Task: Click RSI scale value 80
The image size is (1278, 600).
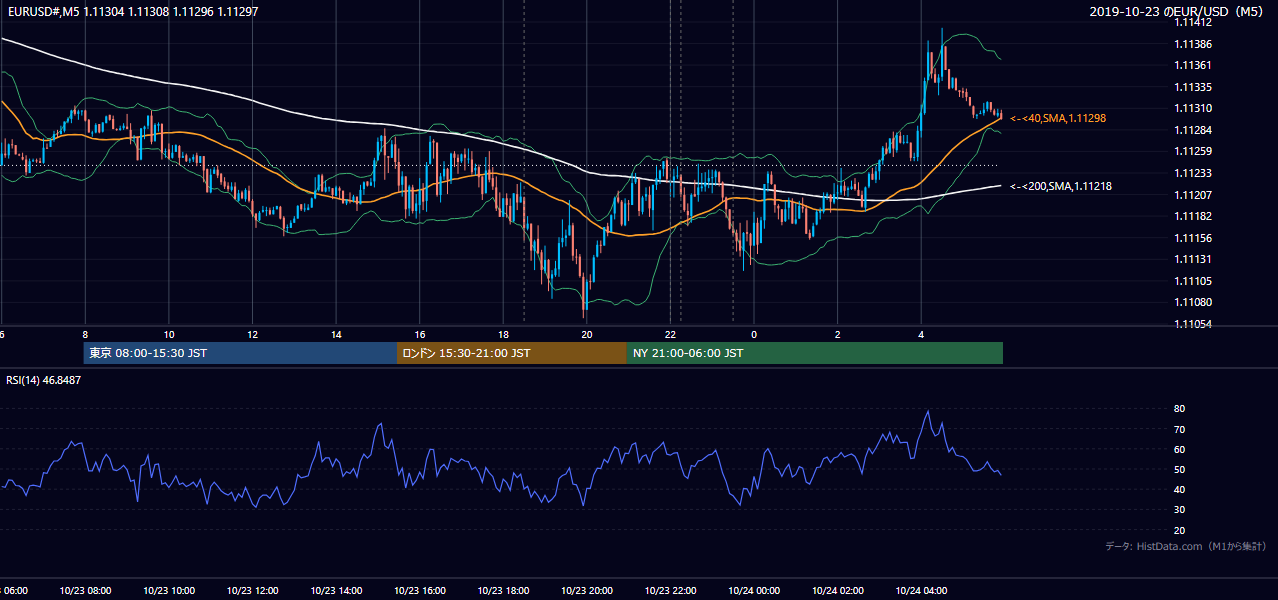Action: click(1180, 409)
